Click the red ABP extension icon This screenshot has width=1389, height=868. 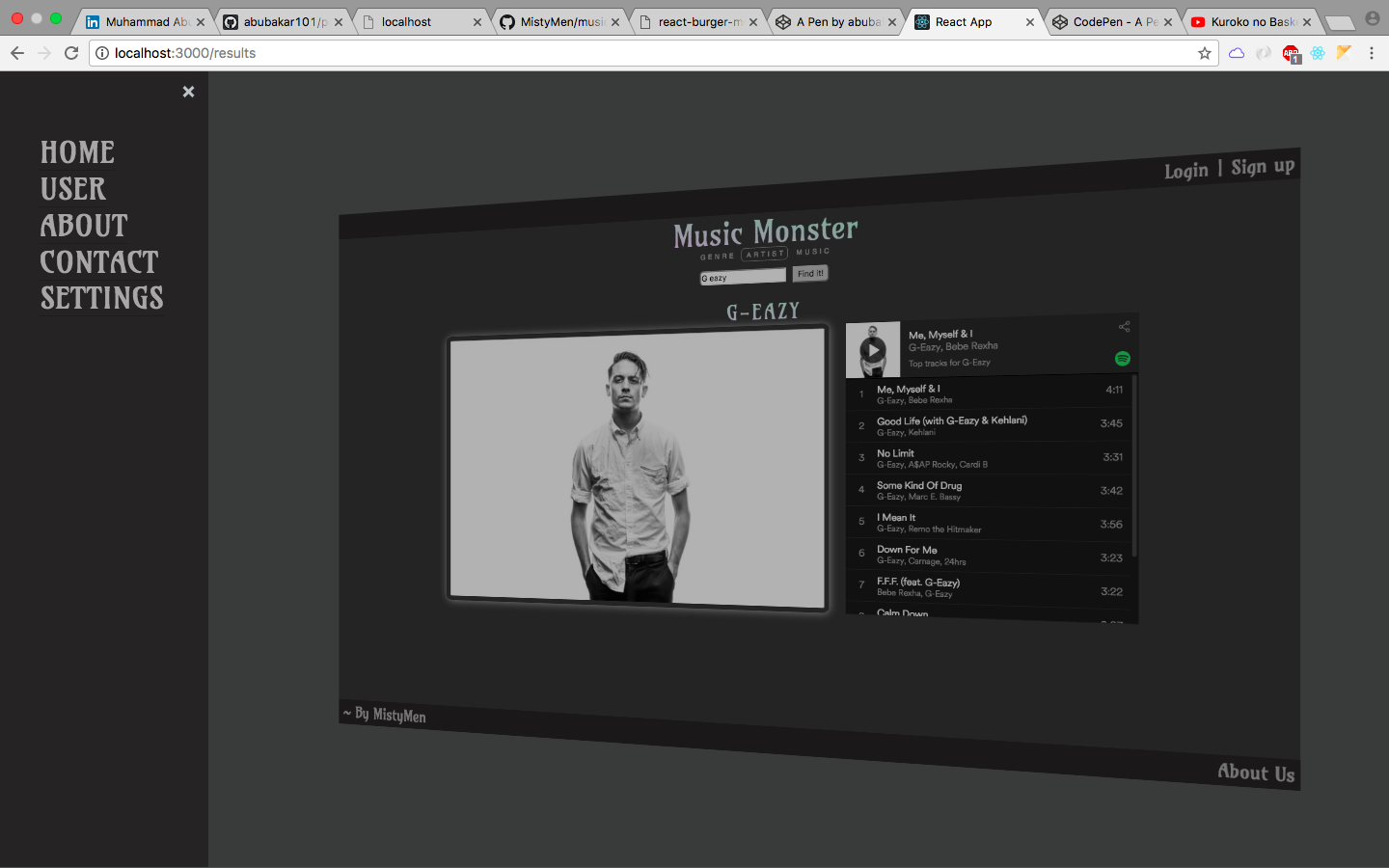pos(1291,54)
